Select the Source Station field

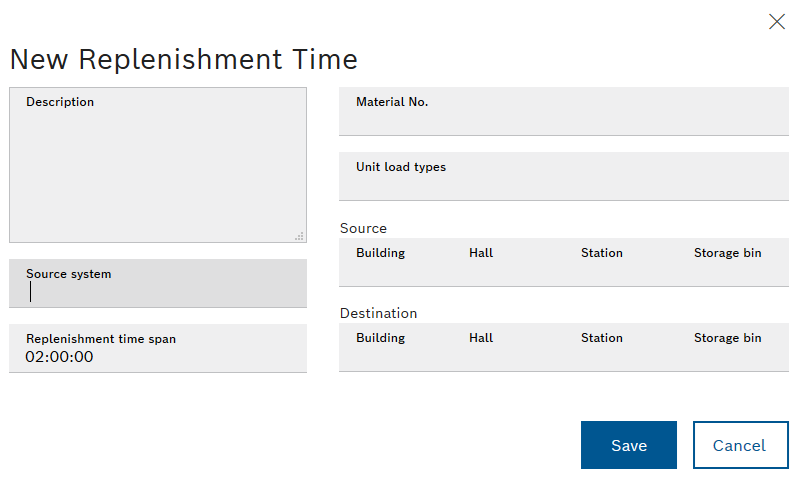click(x=620, y=262)
